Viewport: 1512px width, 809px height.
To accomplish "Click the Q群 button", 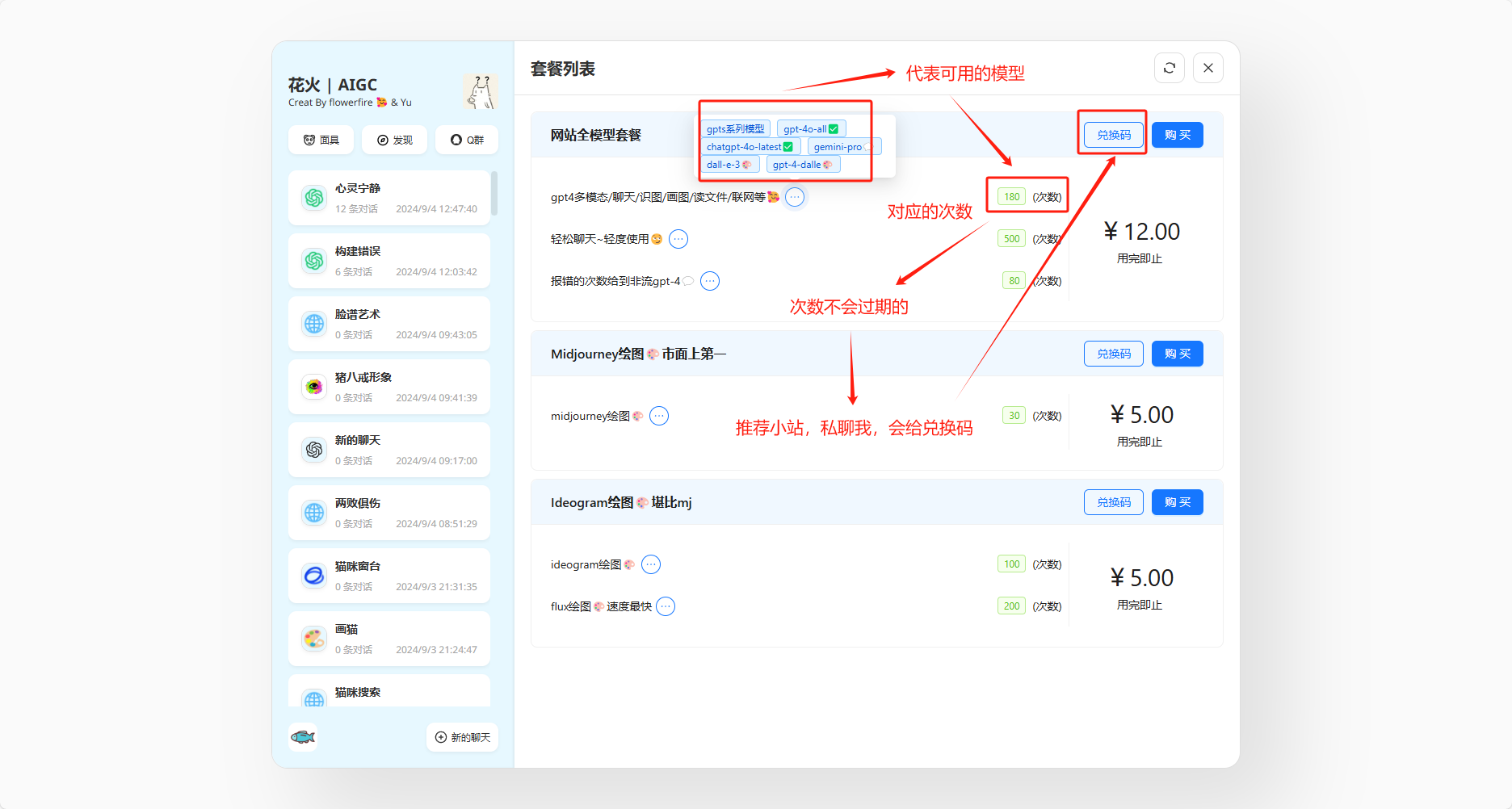I will (467, 140).
